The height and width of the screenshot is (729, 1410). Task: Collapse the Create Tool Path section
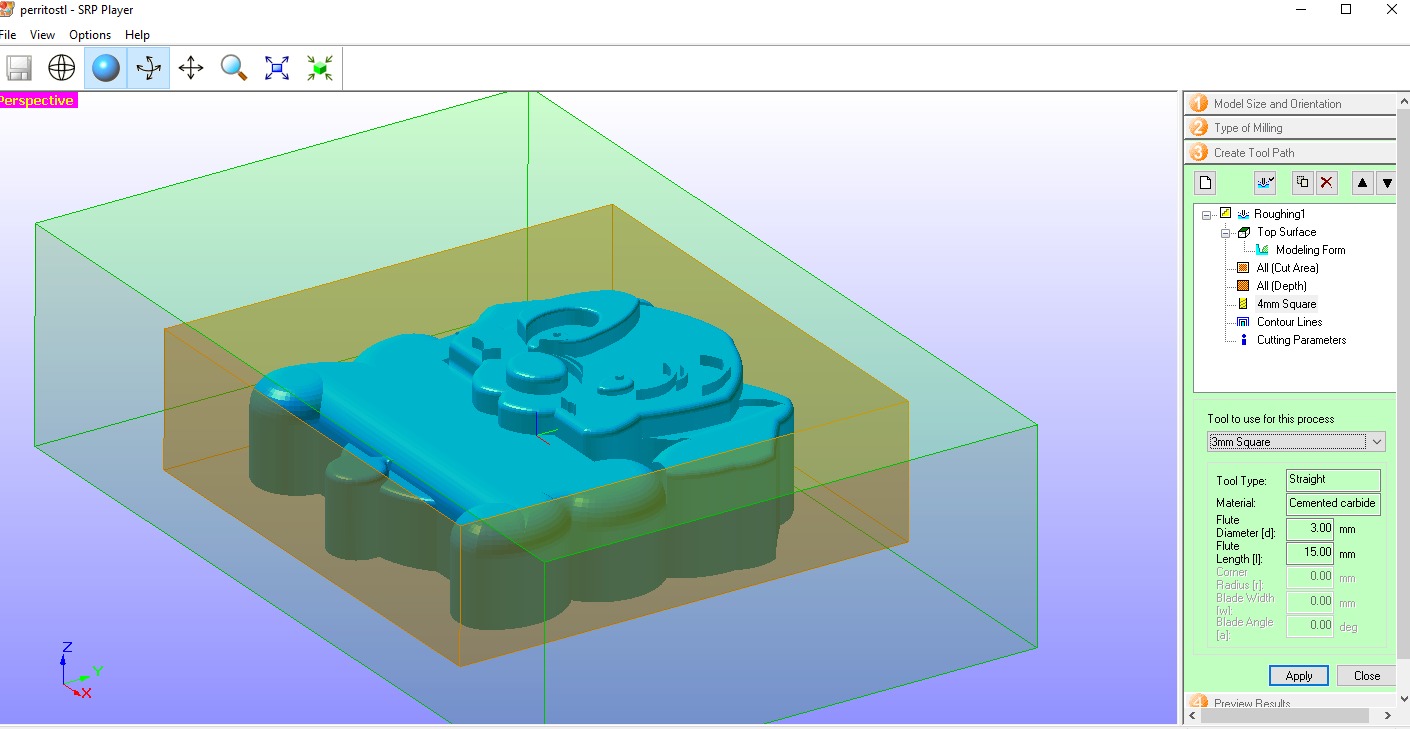tap(1290, 153)
